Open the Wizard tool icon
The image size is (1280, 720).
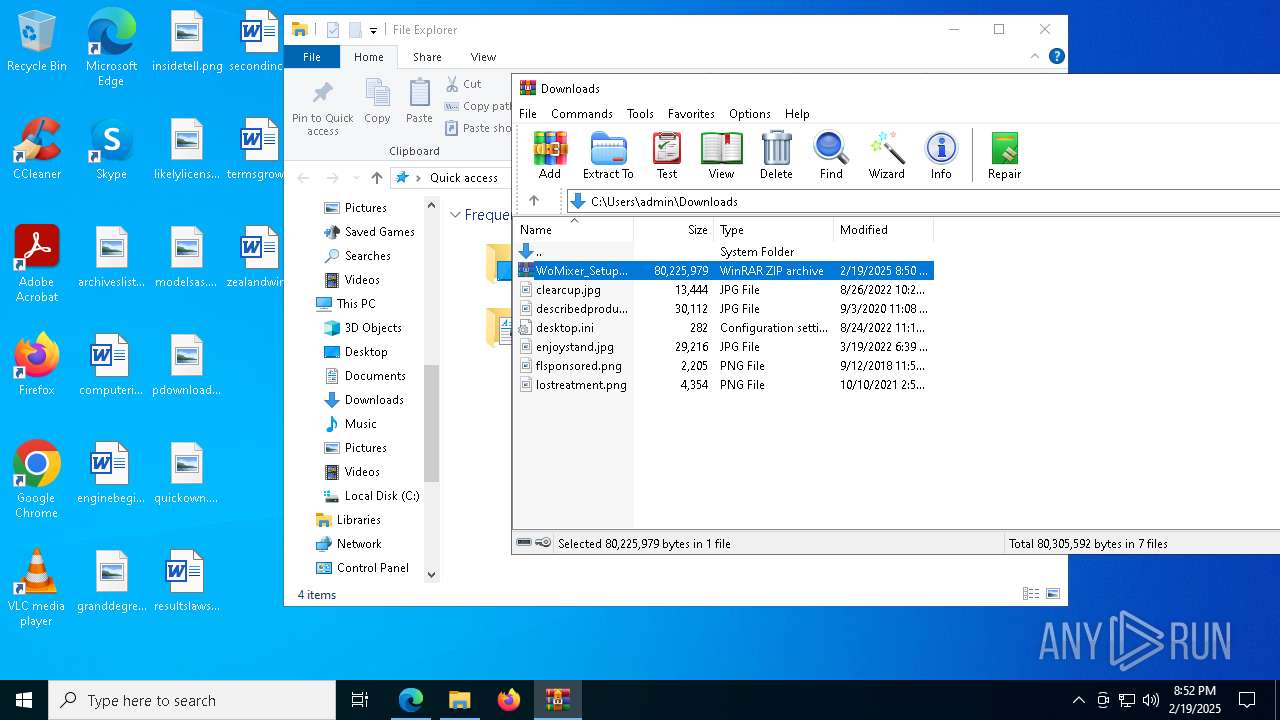tap(886, 155)
